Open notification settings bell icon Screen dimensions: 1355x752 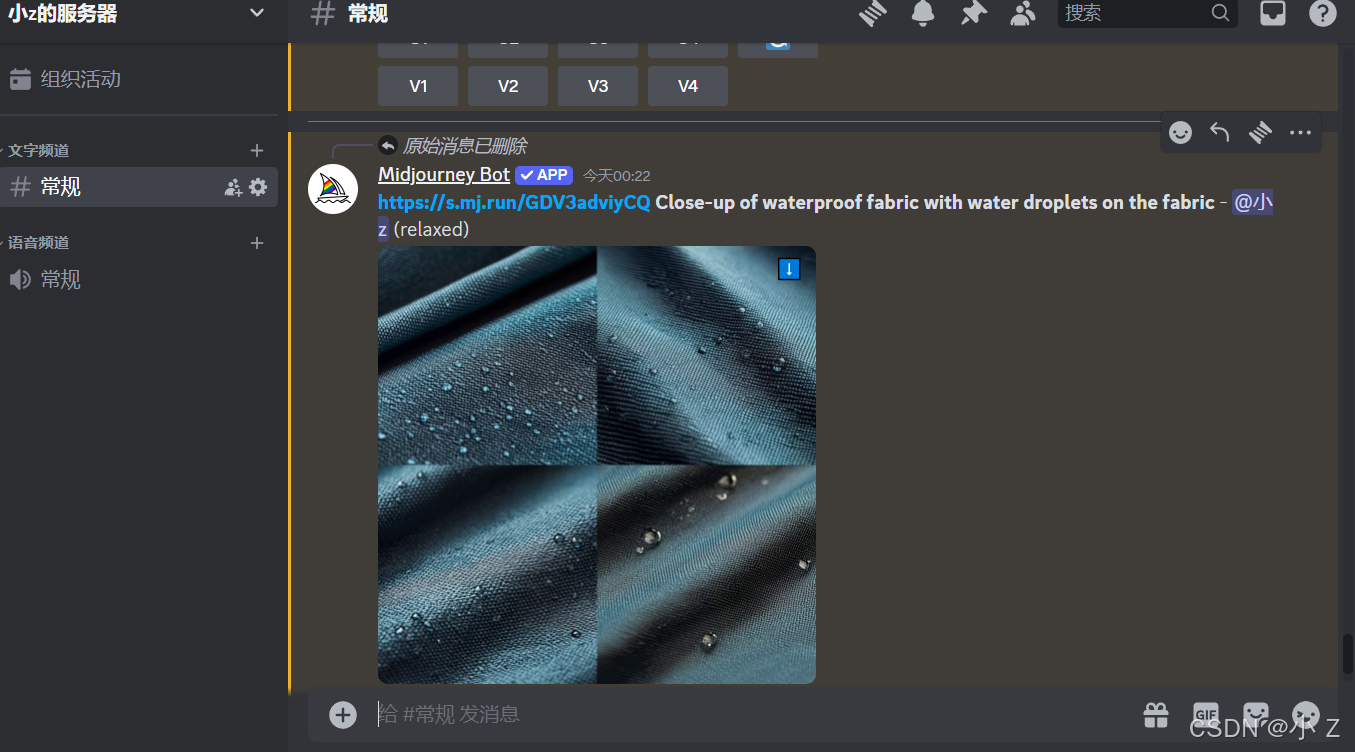[923, 13]
